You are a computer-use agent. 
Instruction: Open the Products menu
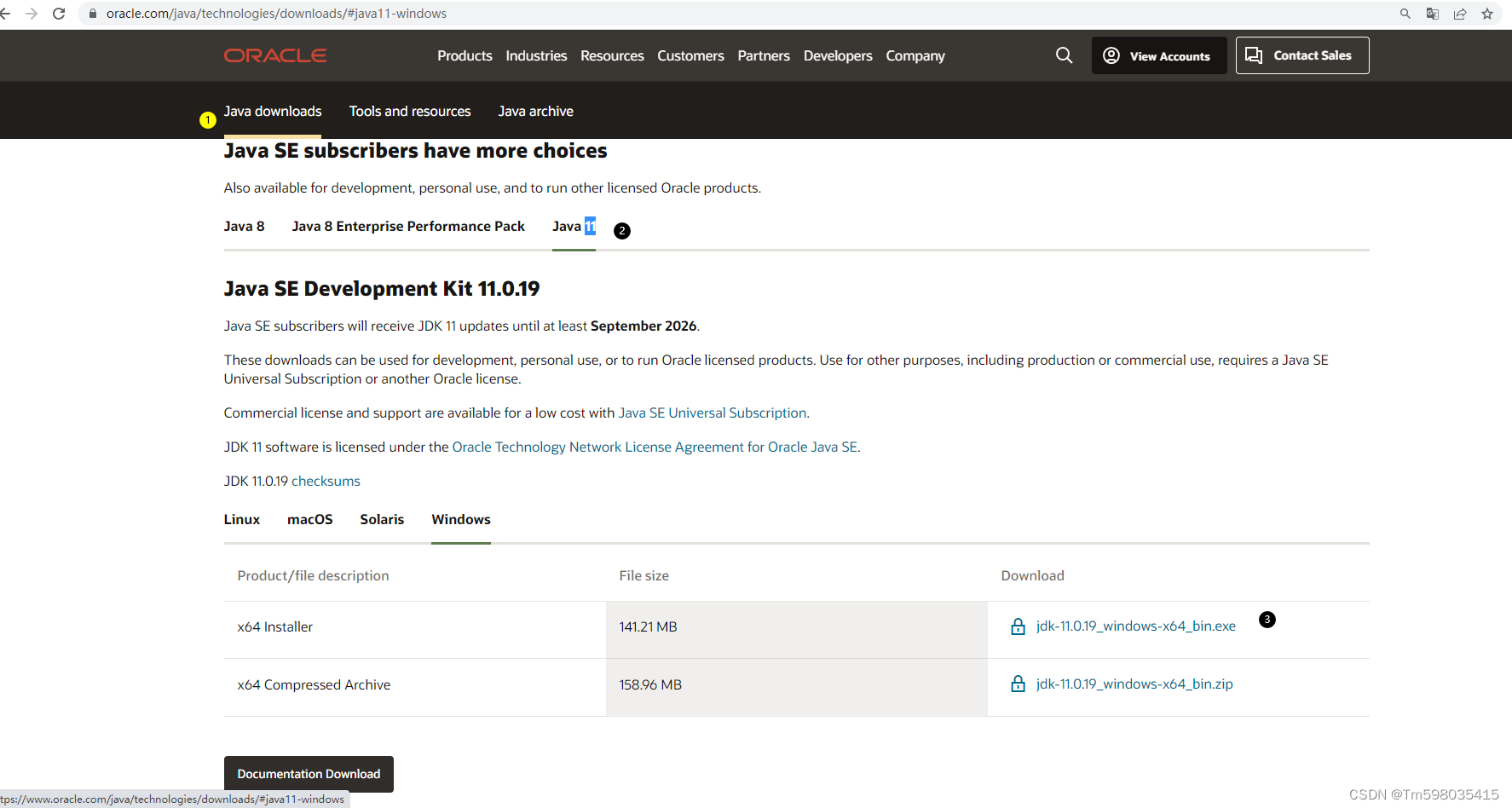pos(465,55)
